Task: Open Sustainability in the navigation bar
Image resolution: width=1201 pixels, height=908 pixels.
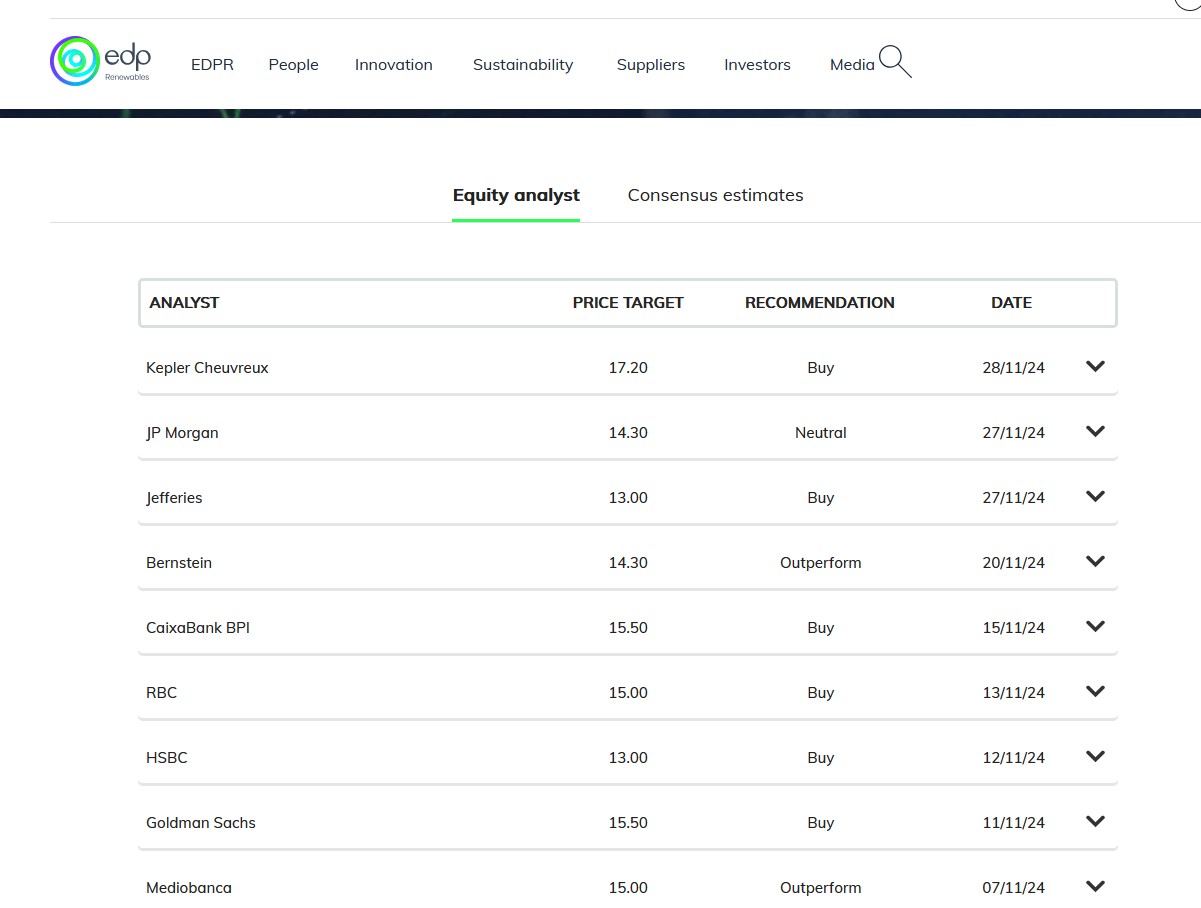Action: click(x=523, y=65)
